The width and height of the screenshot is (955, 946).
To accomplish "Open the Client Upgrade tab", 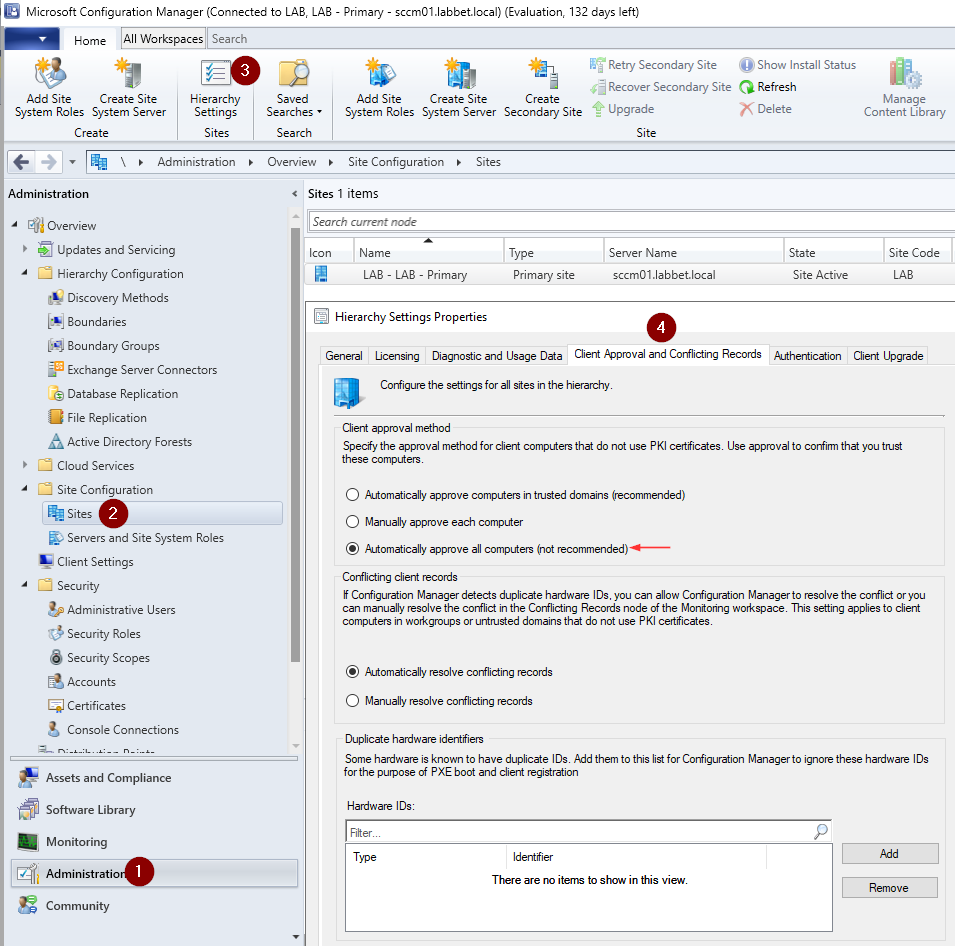I will (888, 356).
